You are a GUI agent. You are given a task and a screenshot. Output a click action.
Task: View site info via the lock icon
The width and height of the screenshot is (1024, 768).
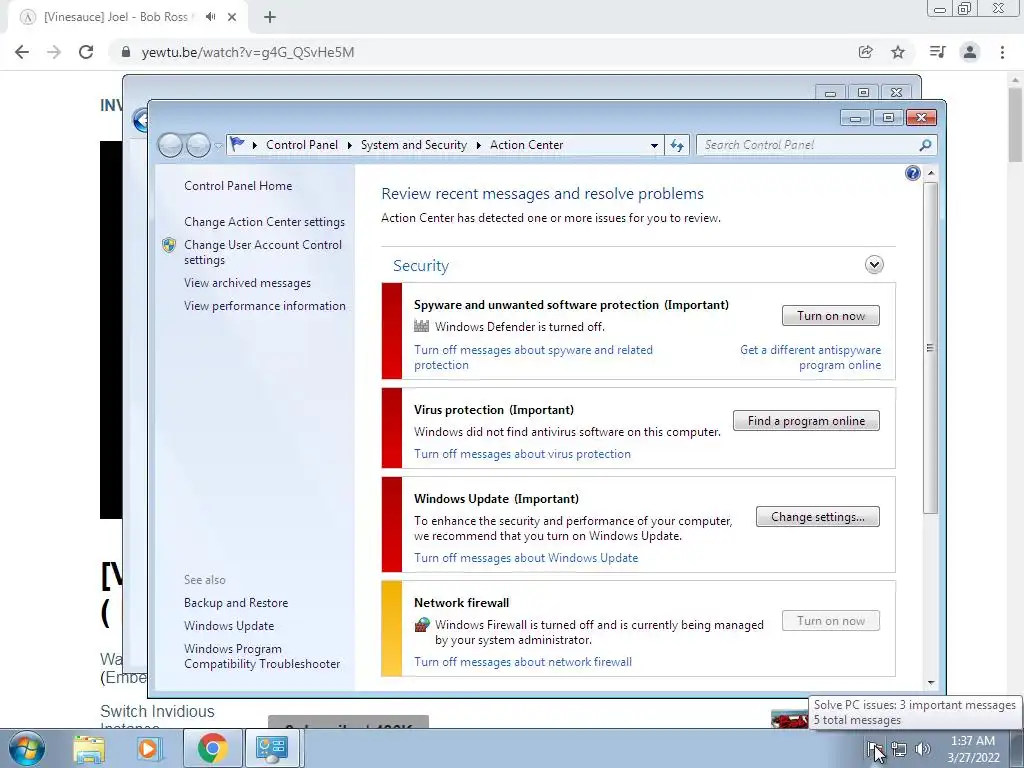tap(126, 52)
